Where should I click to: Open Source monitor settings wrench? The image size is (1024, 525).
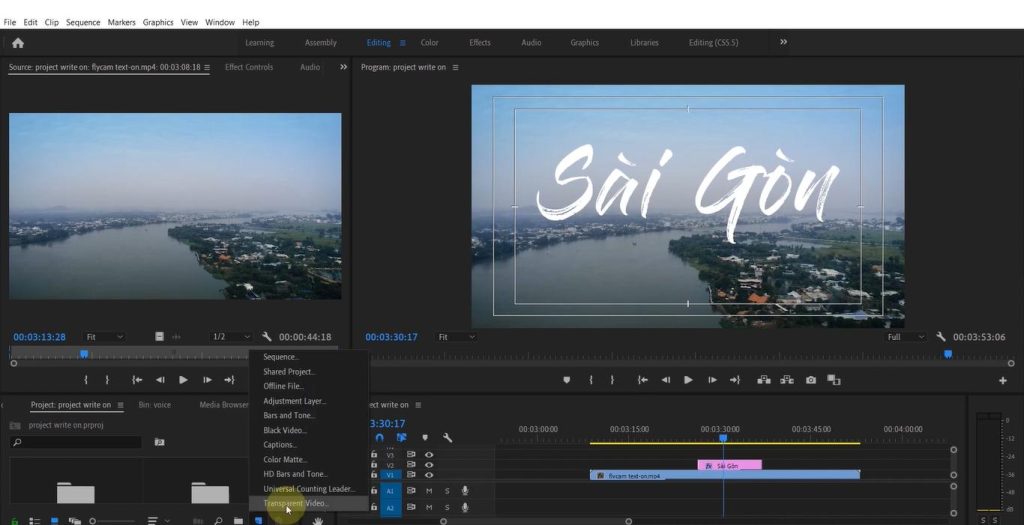click(x=266, y=337)
